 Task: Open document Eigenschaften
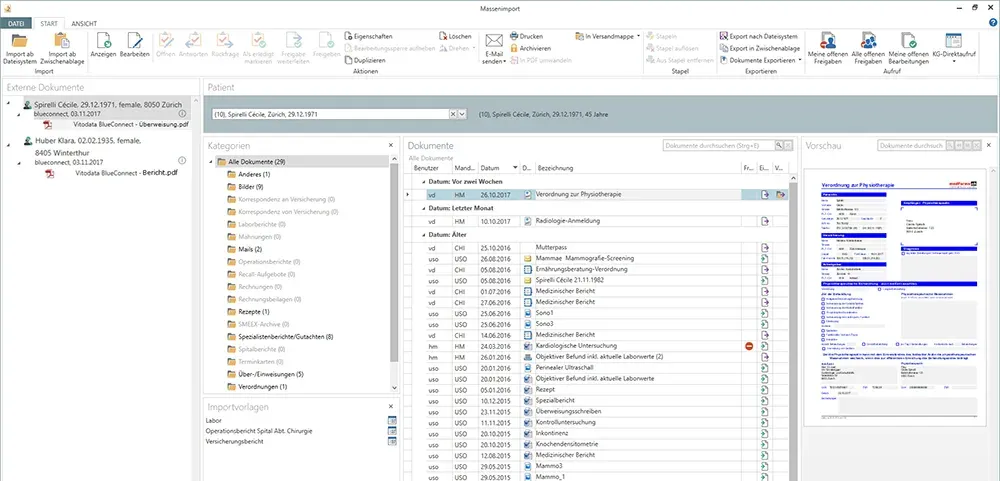tap(368, 36)
